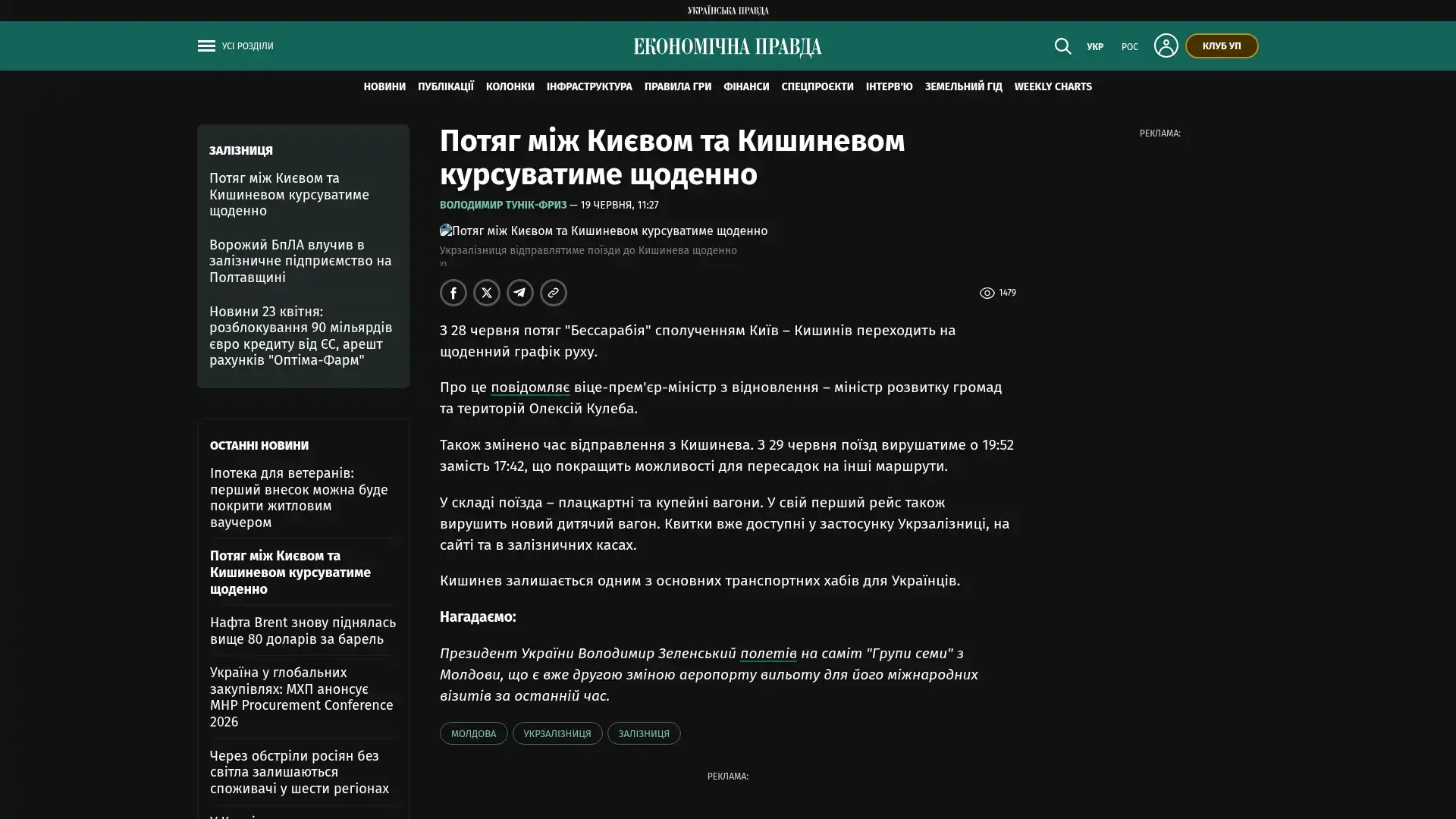Share the article via Telegram

520,293
